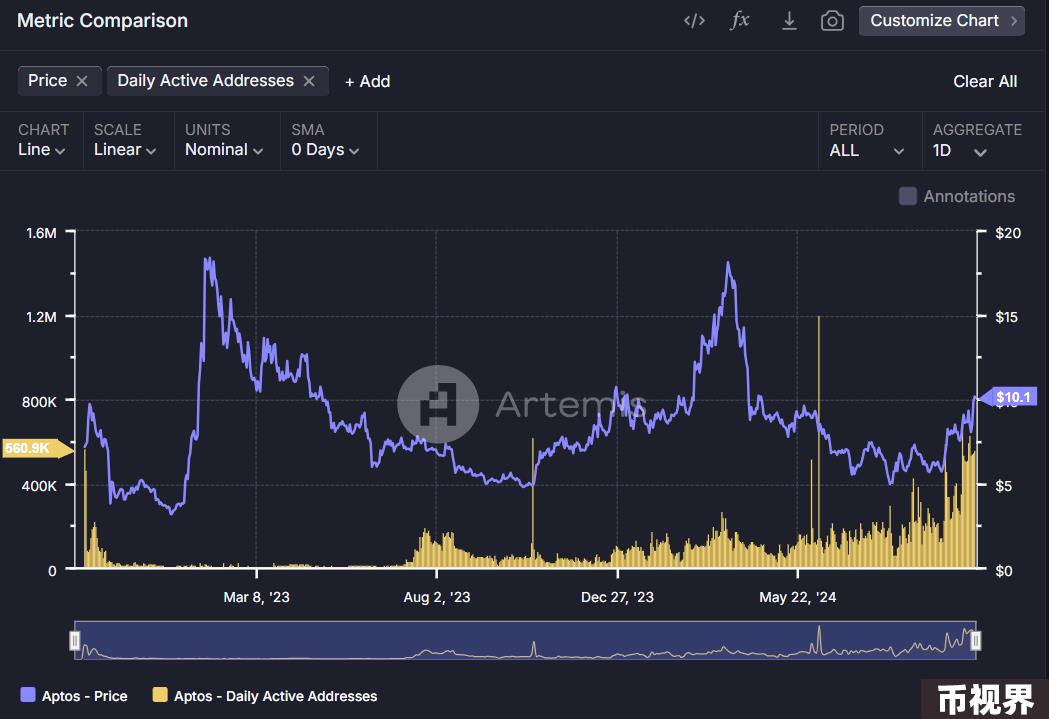Grab the left range navigator handle
Viewport: 1049px width, 719px height.
point(75,641)
